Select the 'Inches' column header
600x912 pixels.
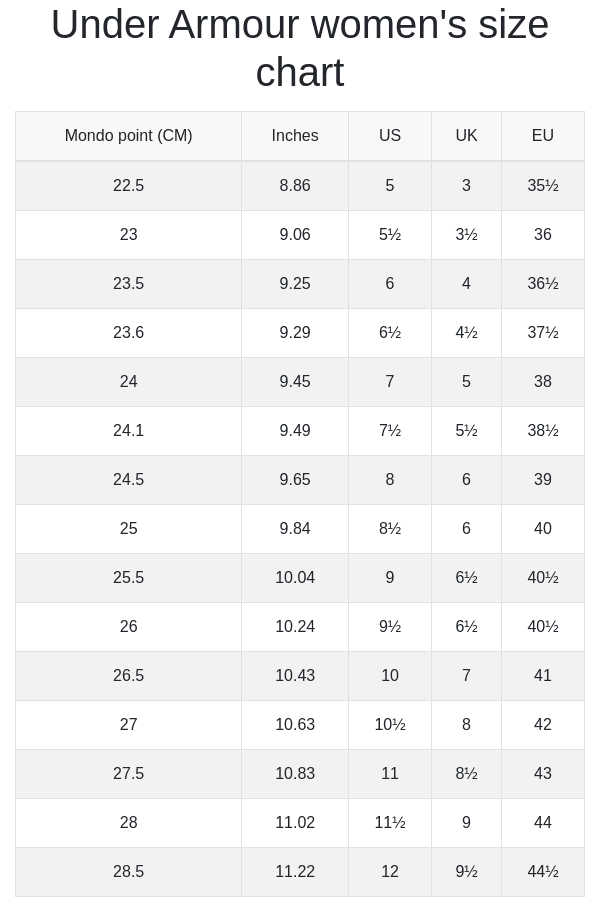(295, 136)
